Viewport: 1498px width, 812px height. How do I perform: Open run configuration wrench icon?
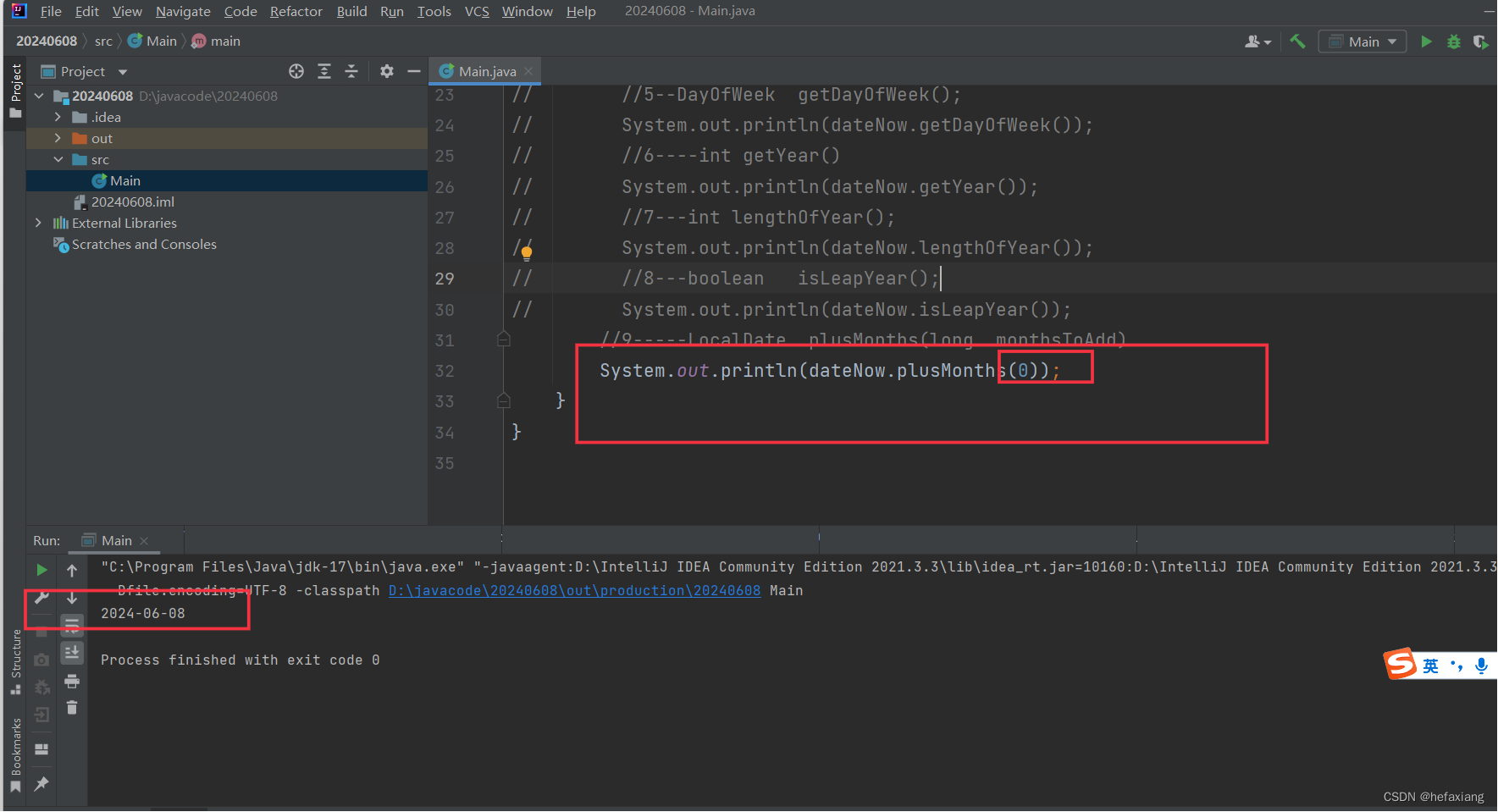pyautogui.click(x=41, y=598)
